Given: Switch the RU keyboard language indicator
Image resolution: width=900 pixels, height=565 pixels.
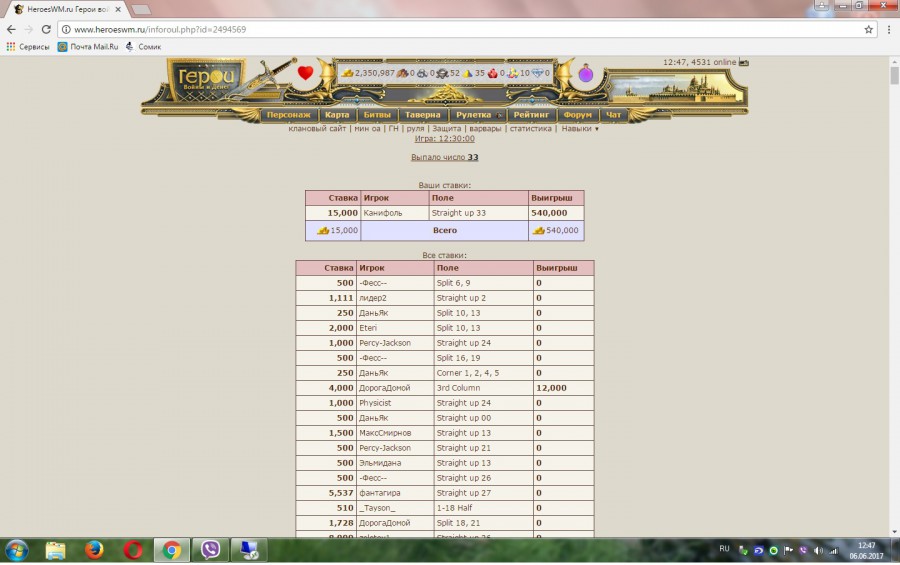Looking at the screenshot, I should [x=724, y=549].
